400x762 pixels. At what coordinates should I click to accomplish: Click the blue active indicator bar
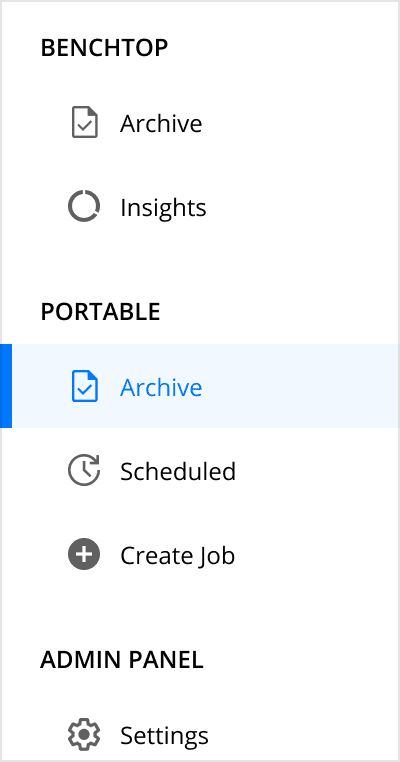pyautogui.click(x=6, y=386)
